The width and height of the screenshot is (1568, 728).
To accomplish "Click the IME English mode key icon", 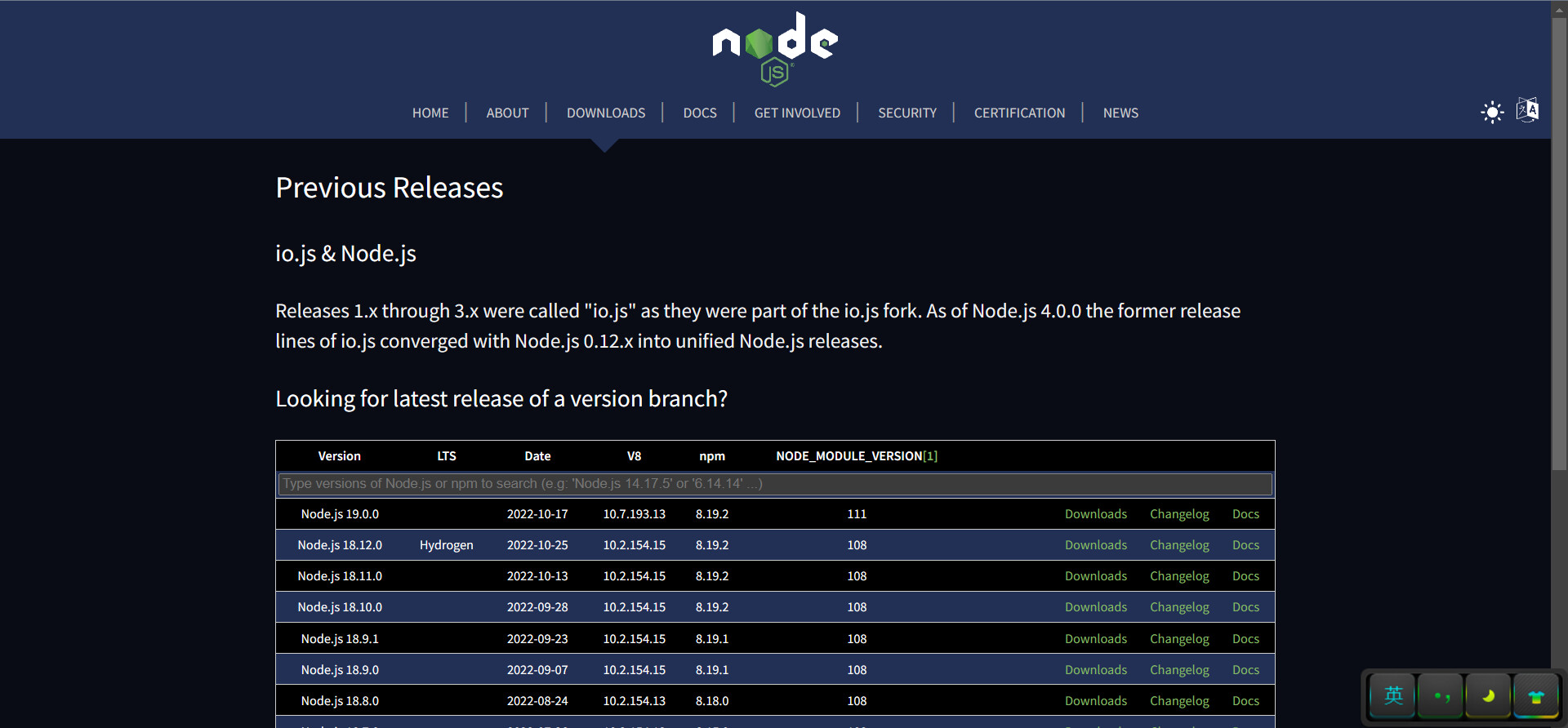I will [x=1392, y=696].
